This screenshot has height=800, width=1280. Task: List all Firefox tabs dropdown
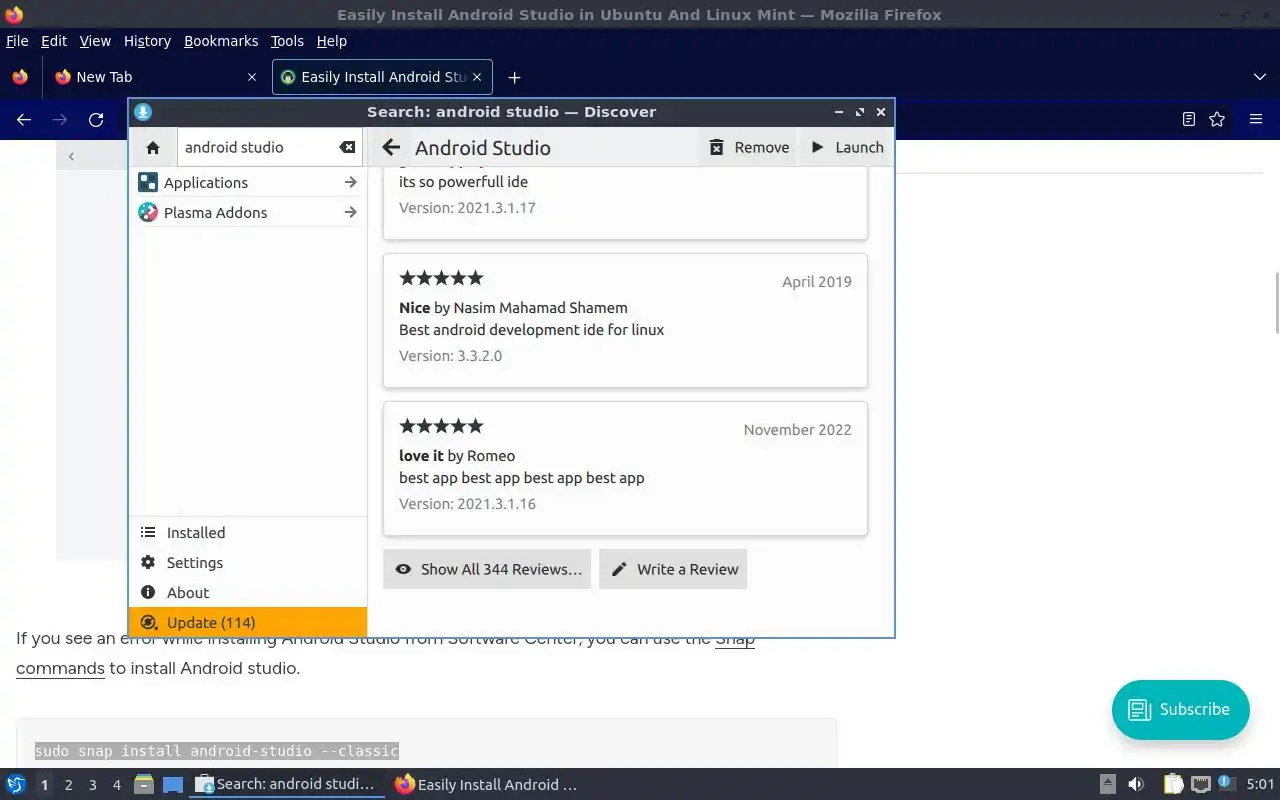pos(1259,77)
